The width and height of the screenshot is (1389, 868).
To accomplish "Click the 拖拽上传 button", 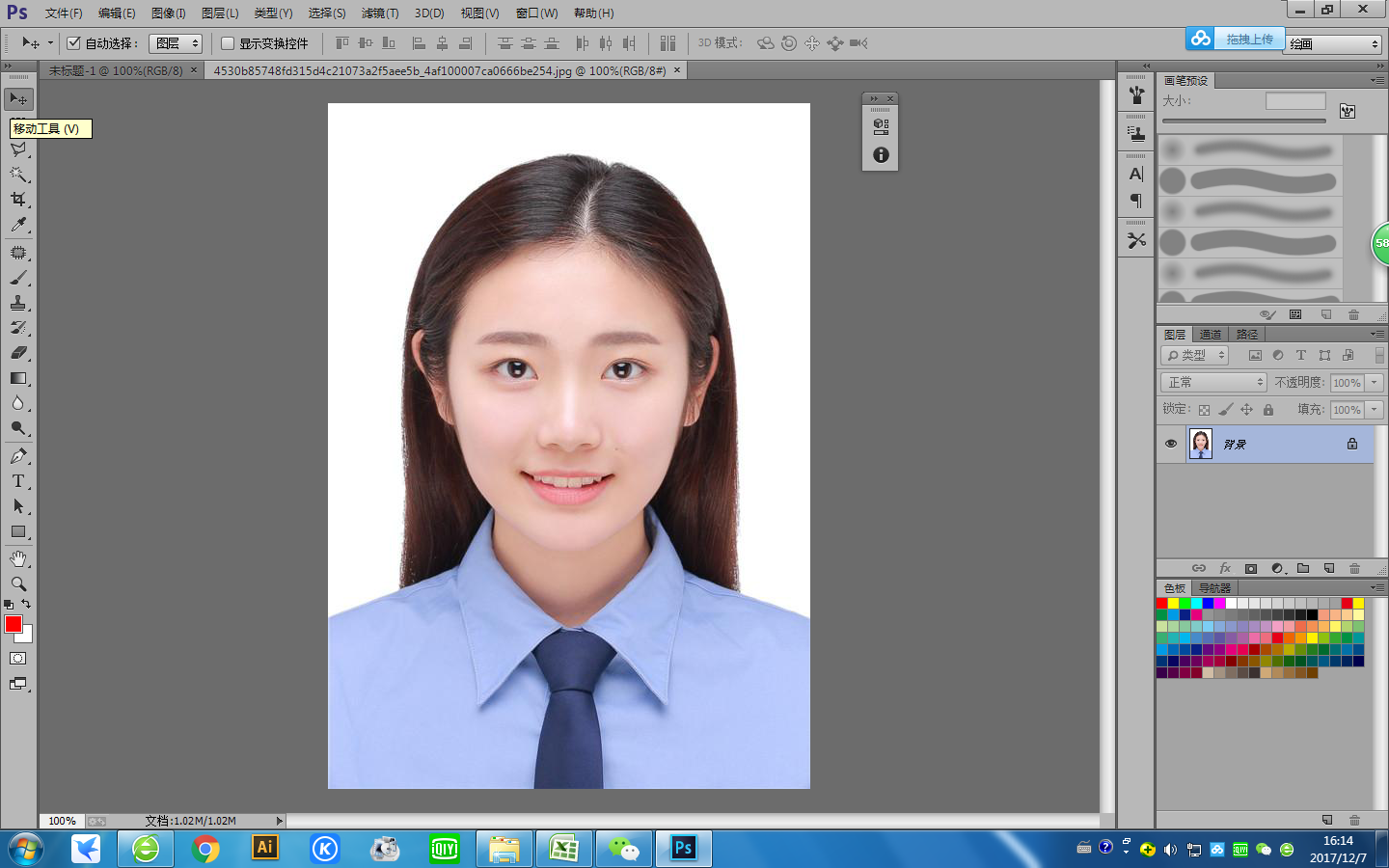I will (x=1248, y=39).
